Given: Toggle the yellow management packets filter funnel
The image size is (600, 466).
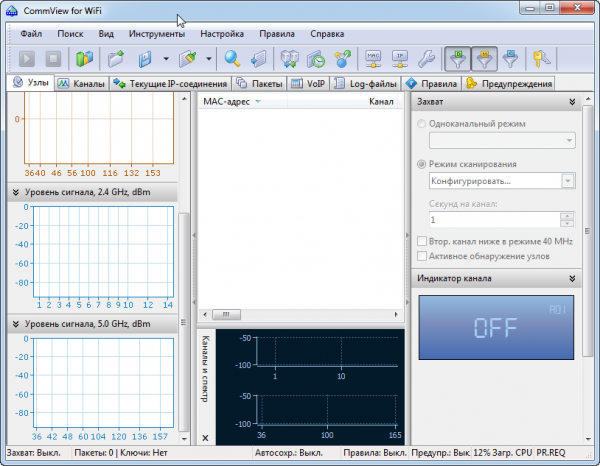Looking at the screenshot, I should [484, 59].
